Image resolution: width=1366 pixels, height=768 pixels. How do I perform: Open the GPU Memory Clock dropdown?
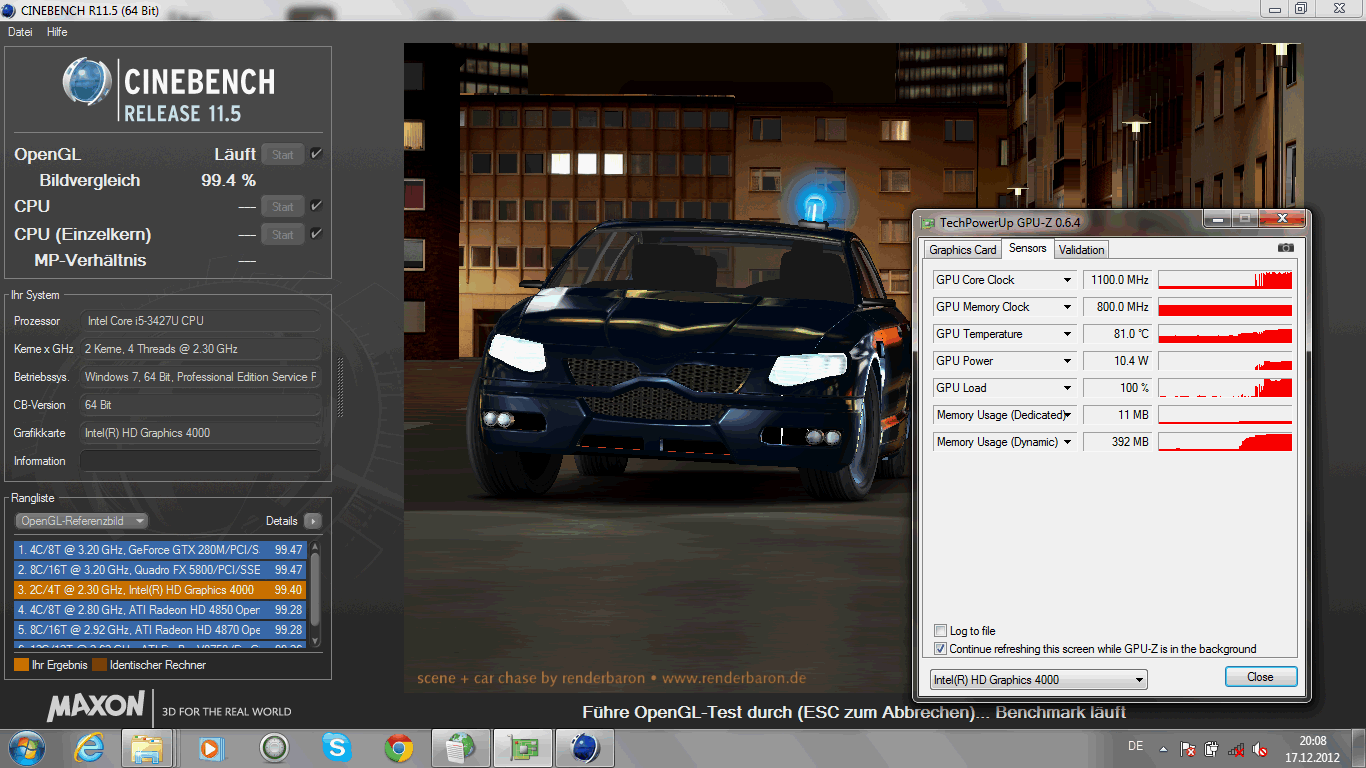tap(1067, 307)
